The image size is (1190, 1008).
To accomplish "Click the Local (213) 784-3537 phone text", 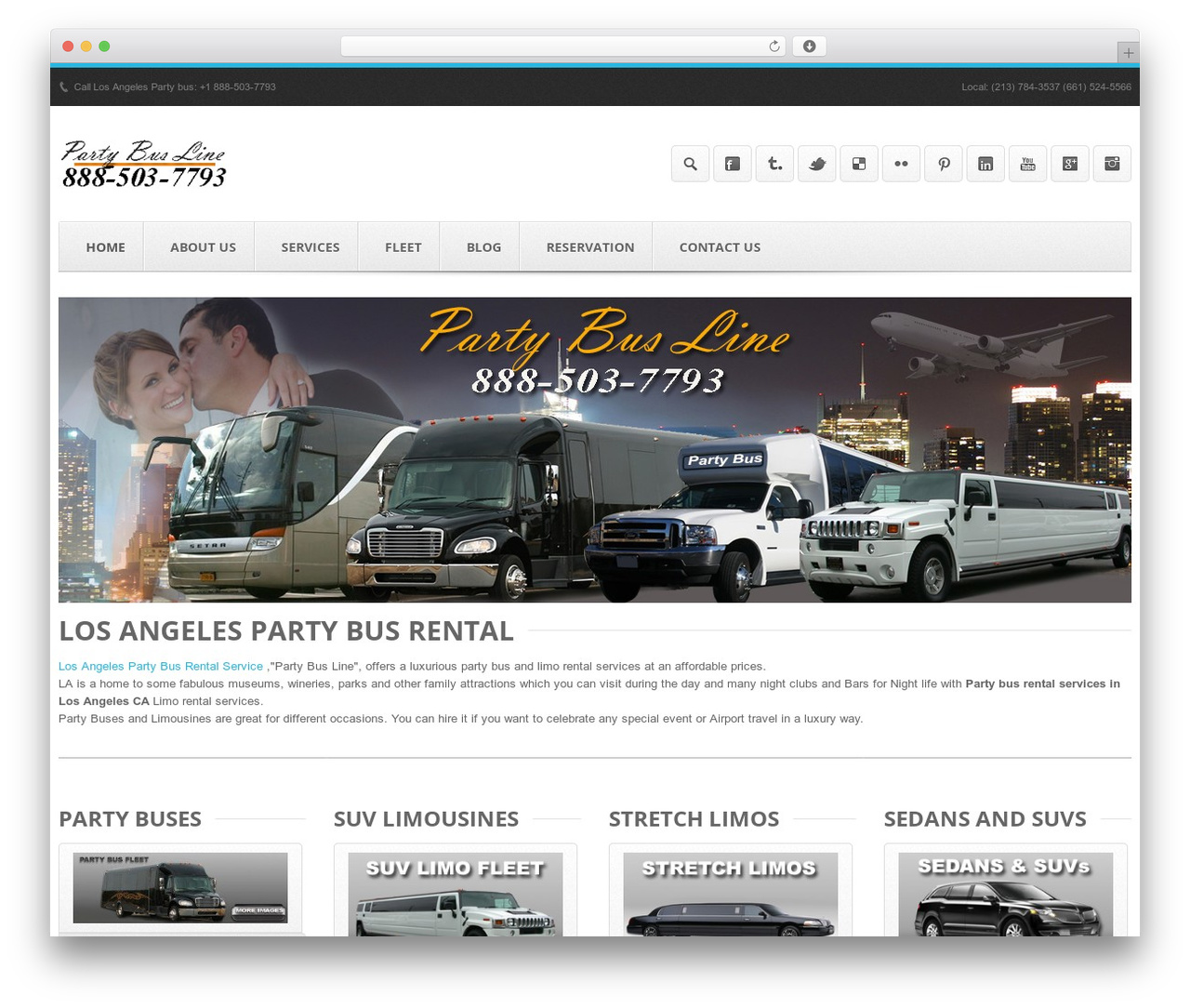I will (1046, 87).
